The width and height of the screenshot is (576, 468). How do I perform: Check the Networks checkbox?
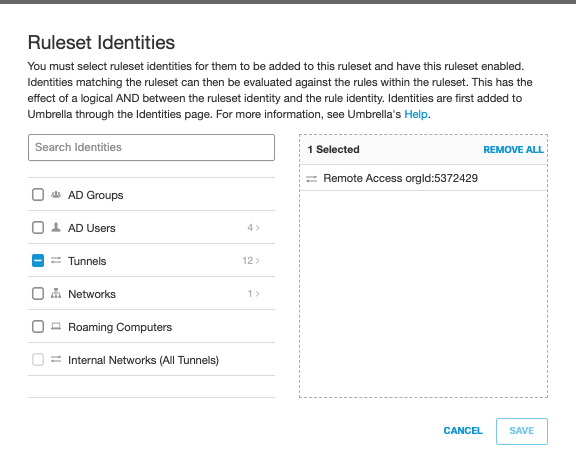(x=38, y=294)
